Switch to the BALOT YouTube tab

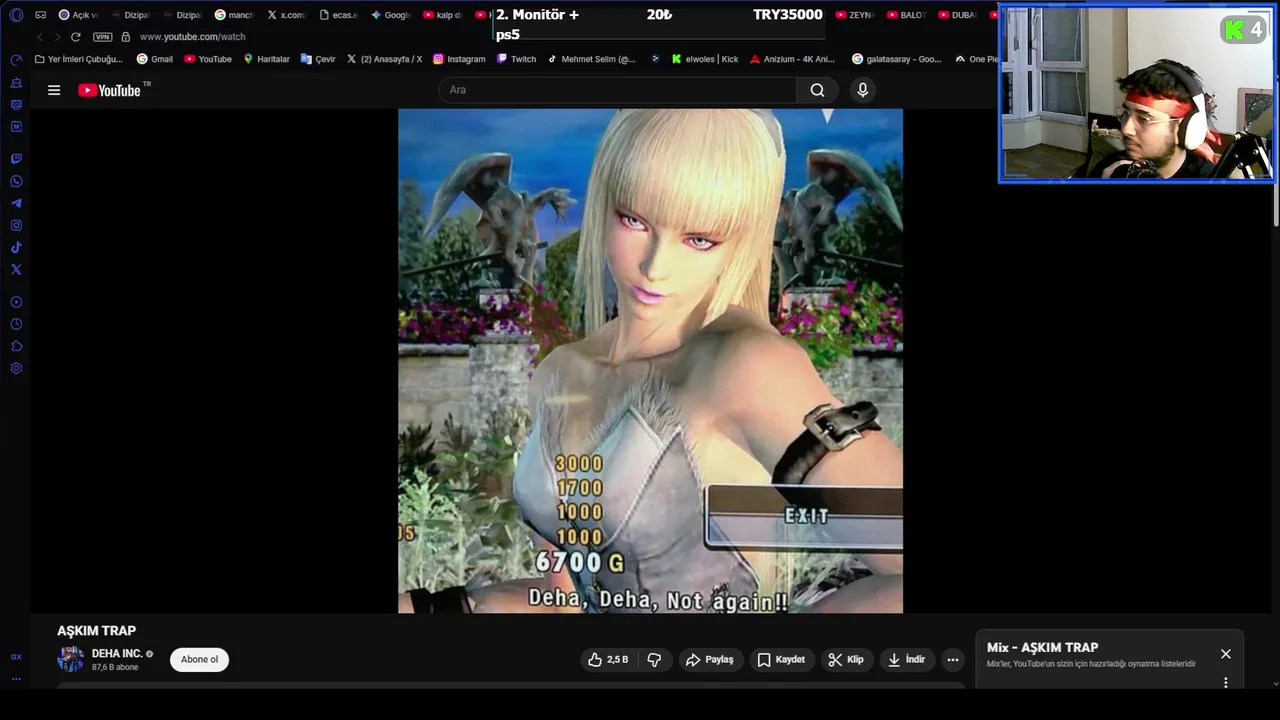906,15
